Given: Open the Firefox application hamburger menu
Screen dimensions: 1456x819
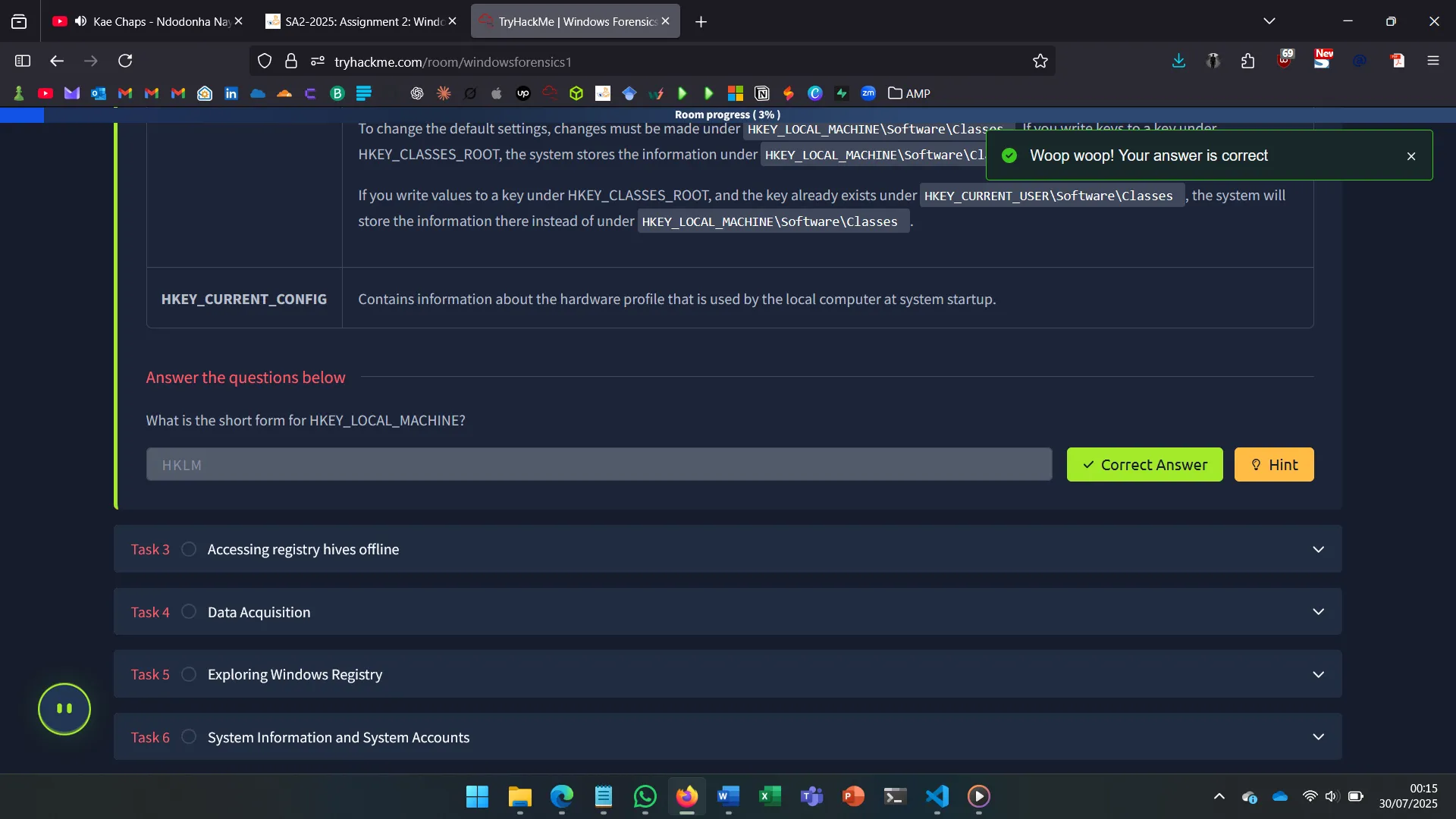Looking at the screenshot, I should point(1432,61).
